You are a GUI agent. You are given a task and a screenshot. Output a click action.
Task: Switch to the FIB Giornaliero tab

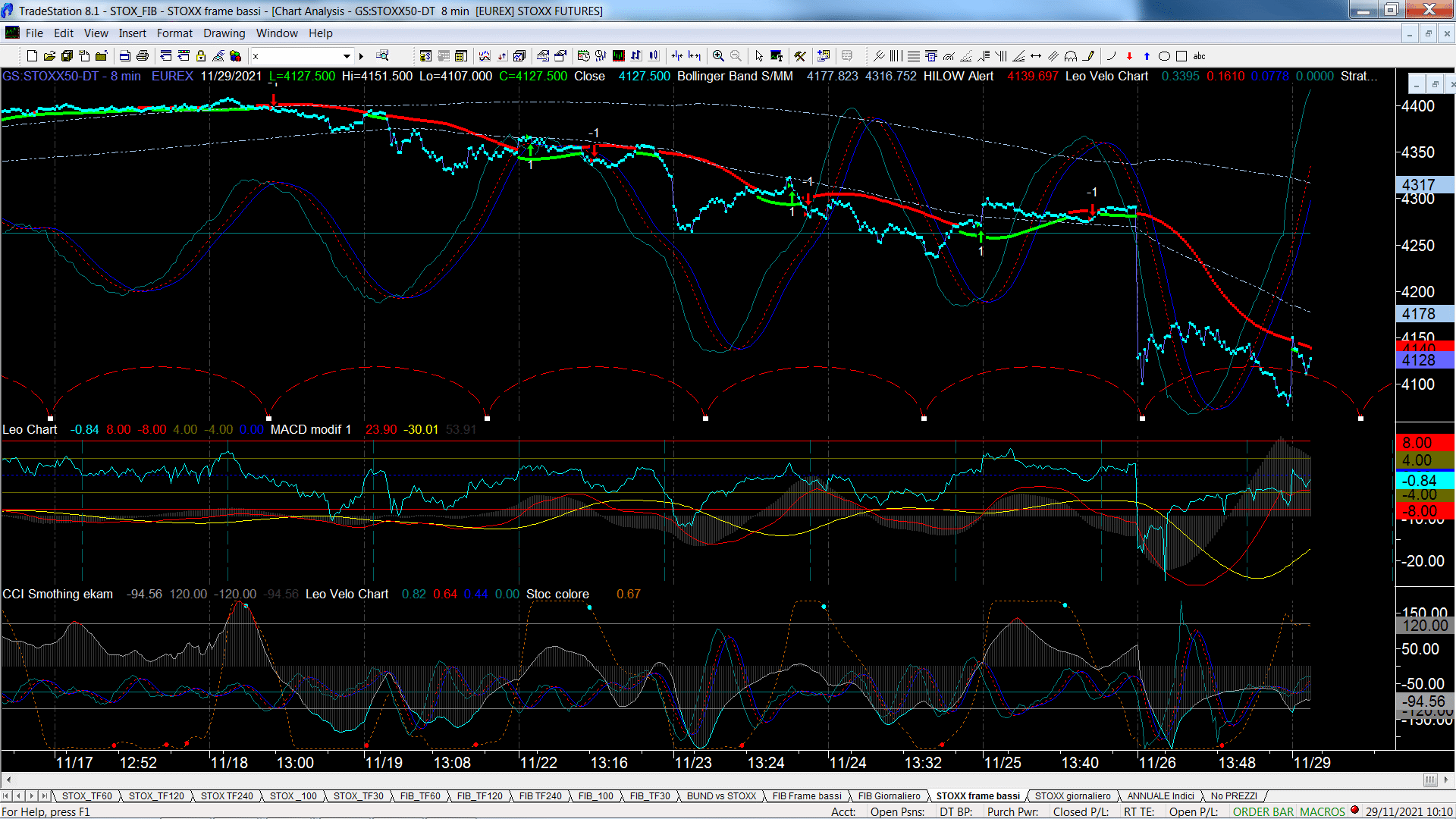point(889,796)
